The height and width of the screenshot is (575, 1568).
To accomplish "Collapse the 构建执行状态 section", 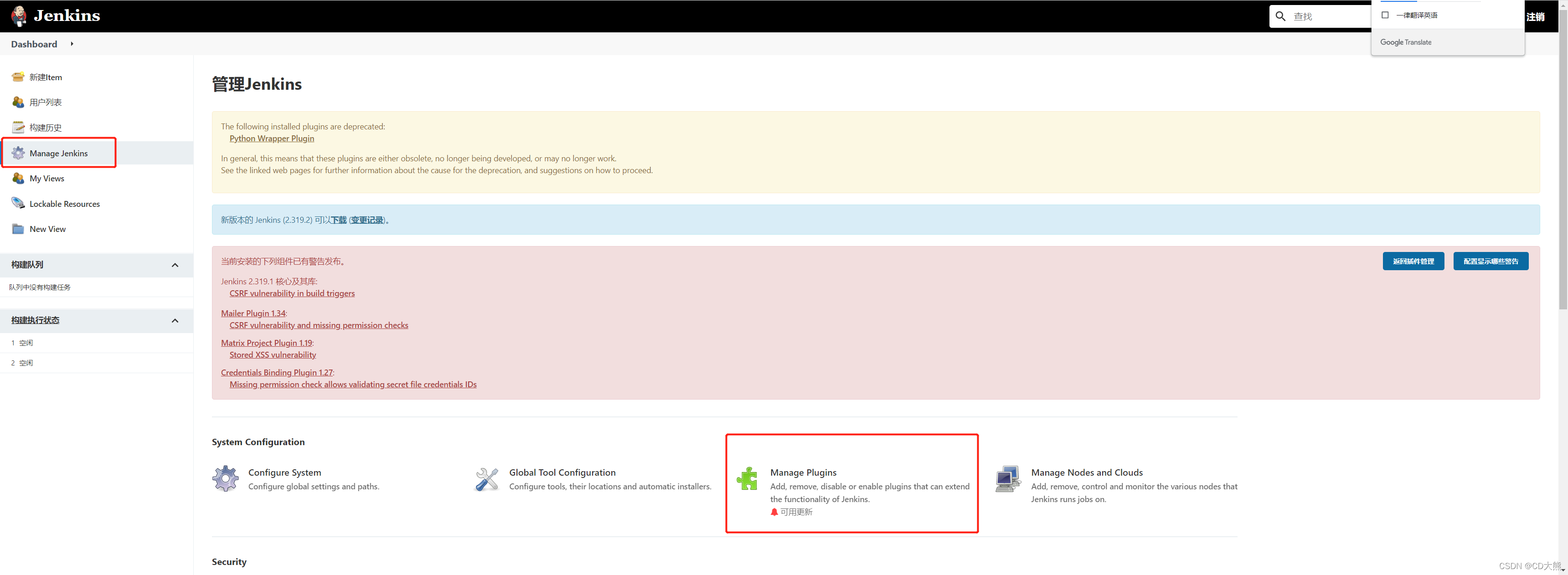I will pyautogui.click(x=175, y=320).
